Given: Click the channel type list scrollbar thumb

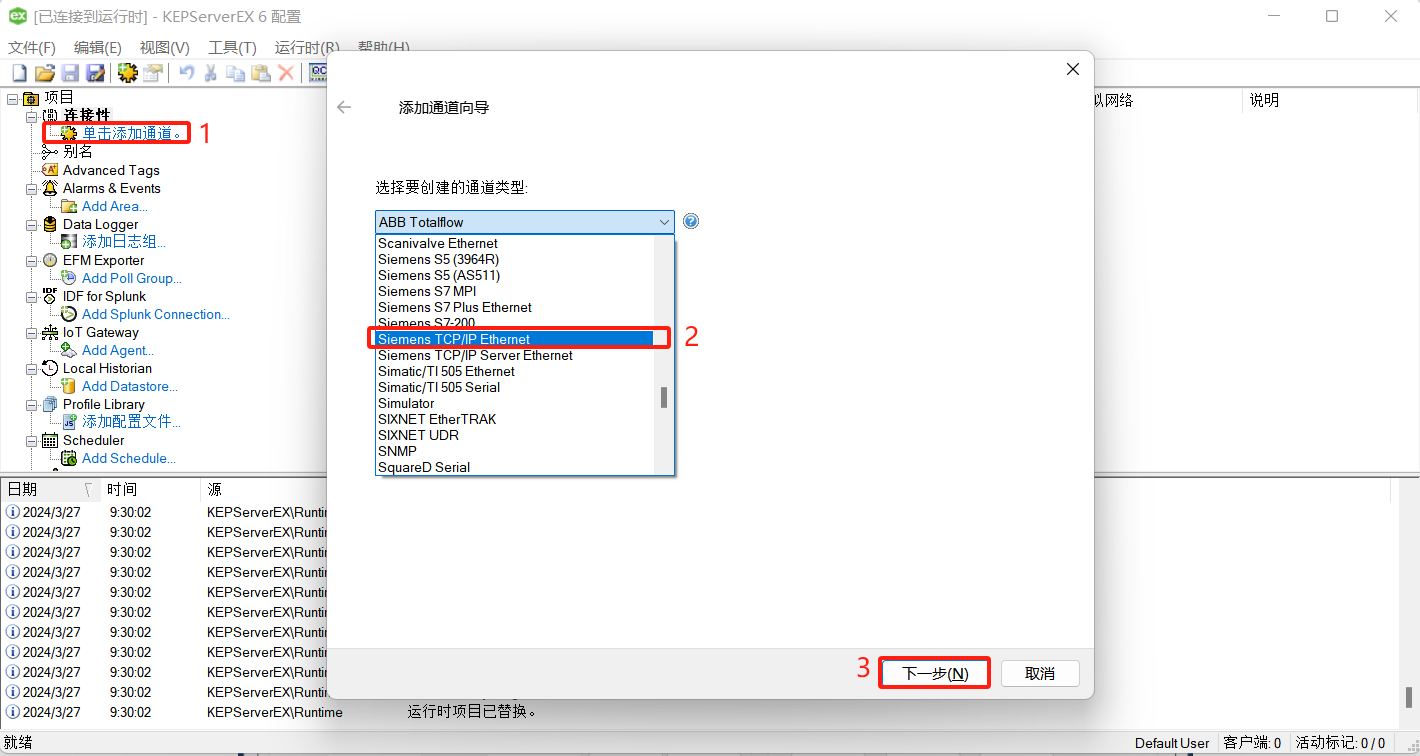Looking at the screenshot, I should (x=664, y=397).
